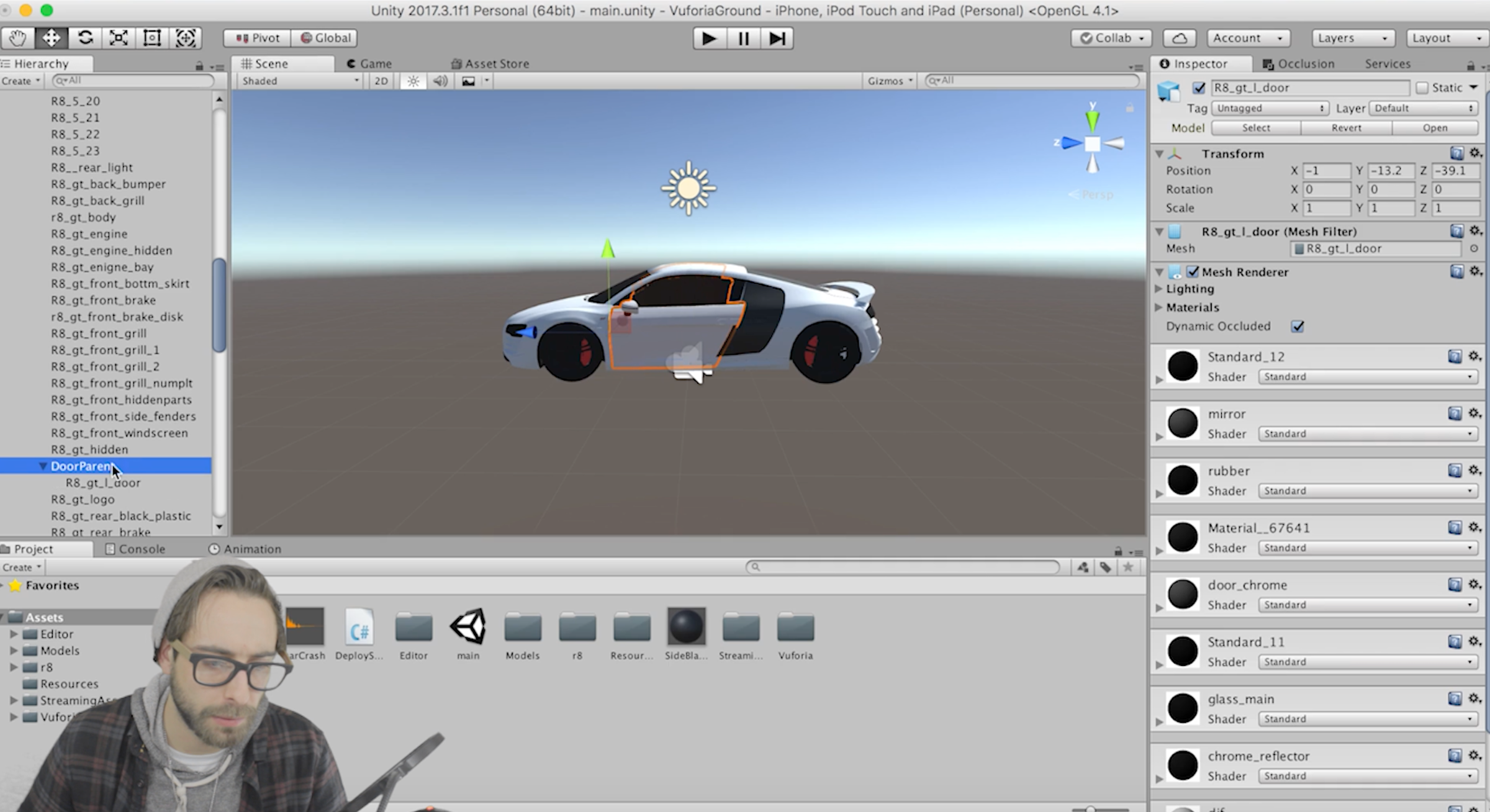
Task: Click the Position X input field
Action: point(1325,171)
